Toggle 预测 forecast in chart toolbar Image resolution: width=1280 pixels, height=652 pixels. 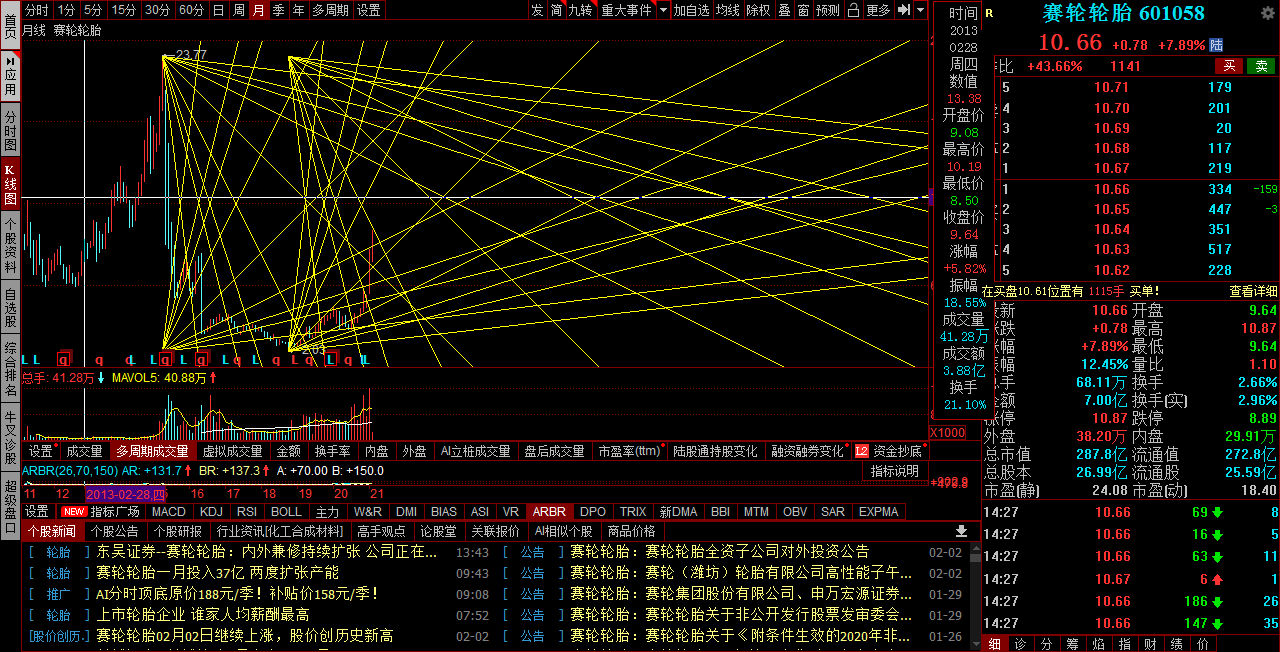tap(828, 10)
